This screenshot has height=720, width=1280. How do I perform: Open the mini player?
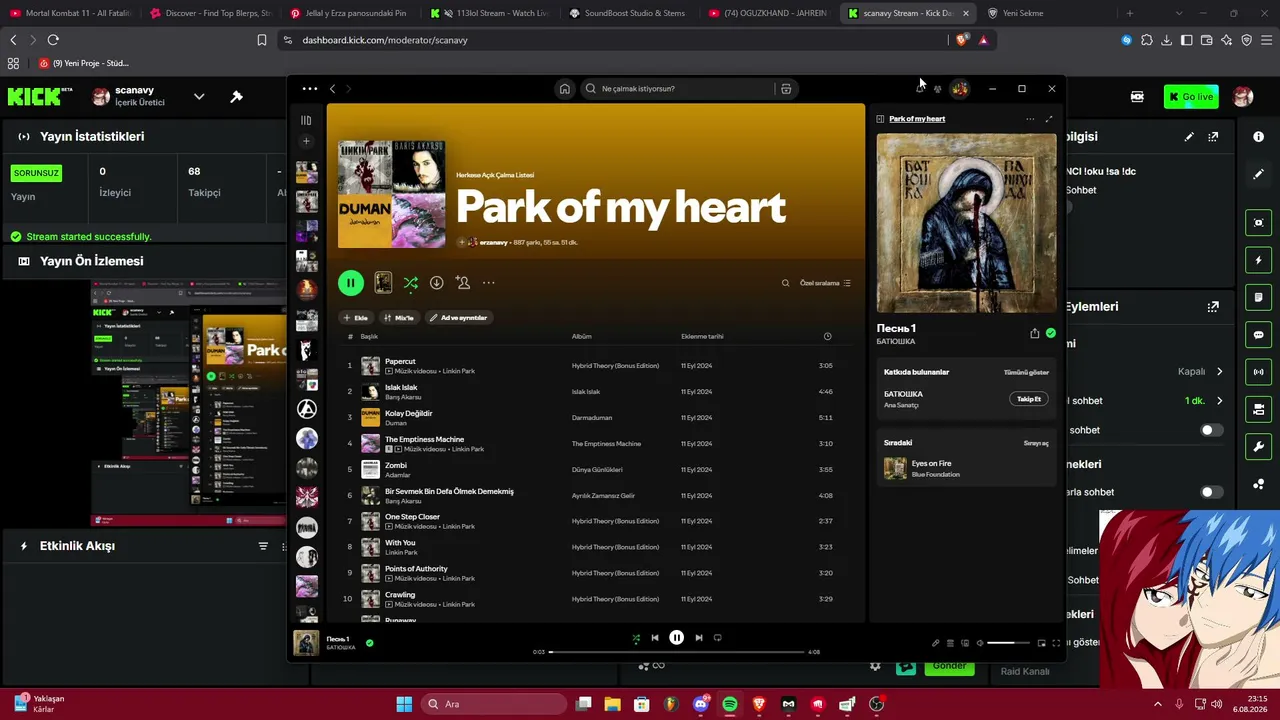click(x=1041, y=643)
